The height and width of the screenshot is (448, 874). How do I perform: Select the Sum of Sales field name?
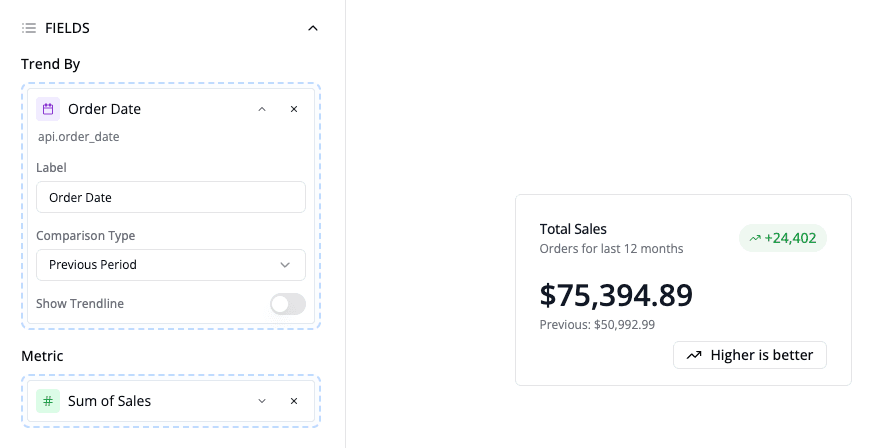(x=109, y=401)
